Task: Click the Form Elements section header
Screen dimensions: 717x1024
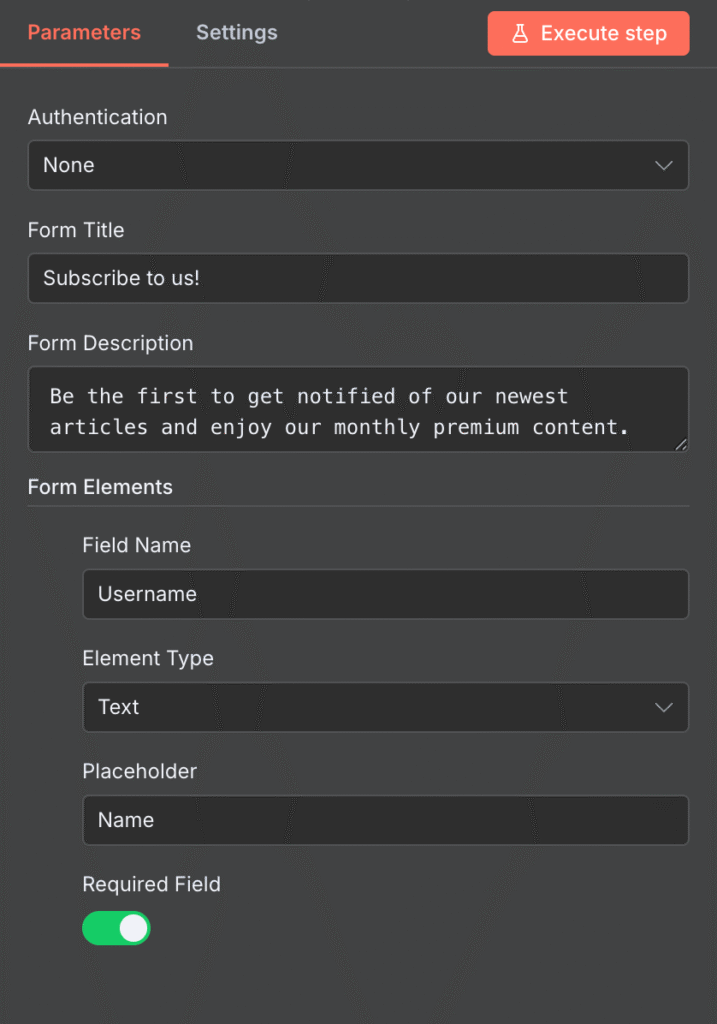Action: click(99, 487)
